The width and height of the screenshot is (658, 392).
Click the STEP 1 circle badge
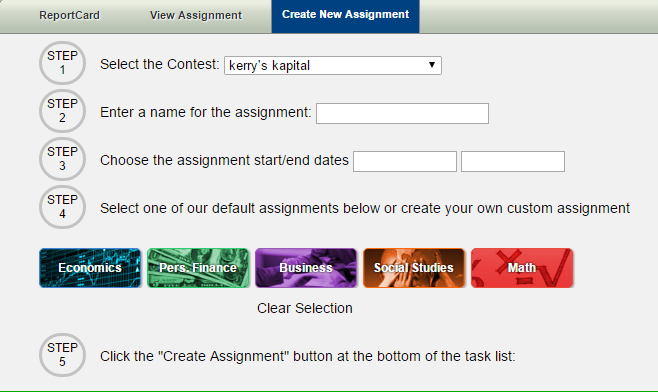(x=63, y=63)
